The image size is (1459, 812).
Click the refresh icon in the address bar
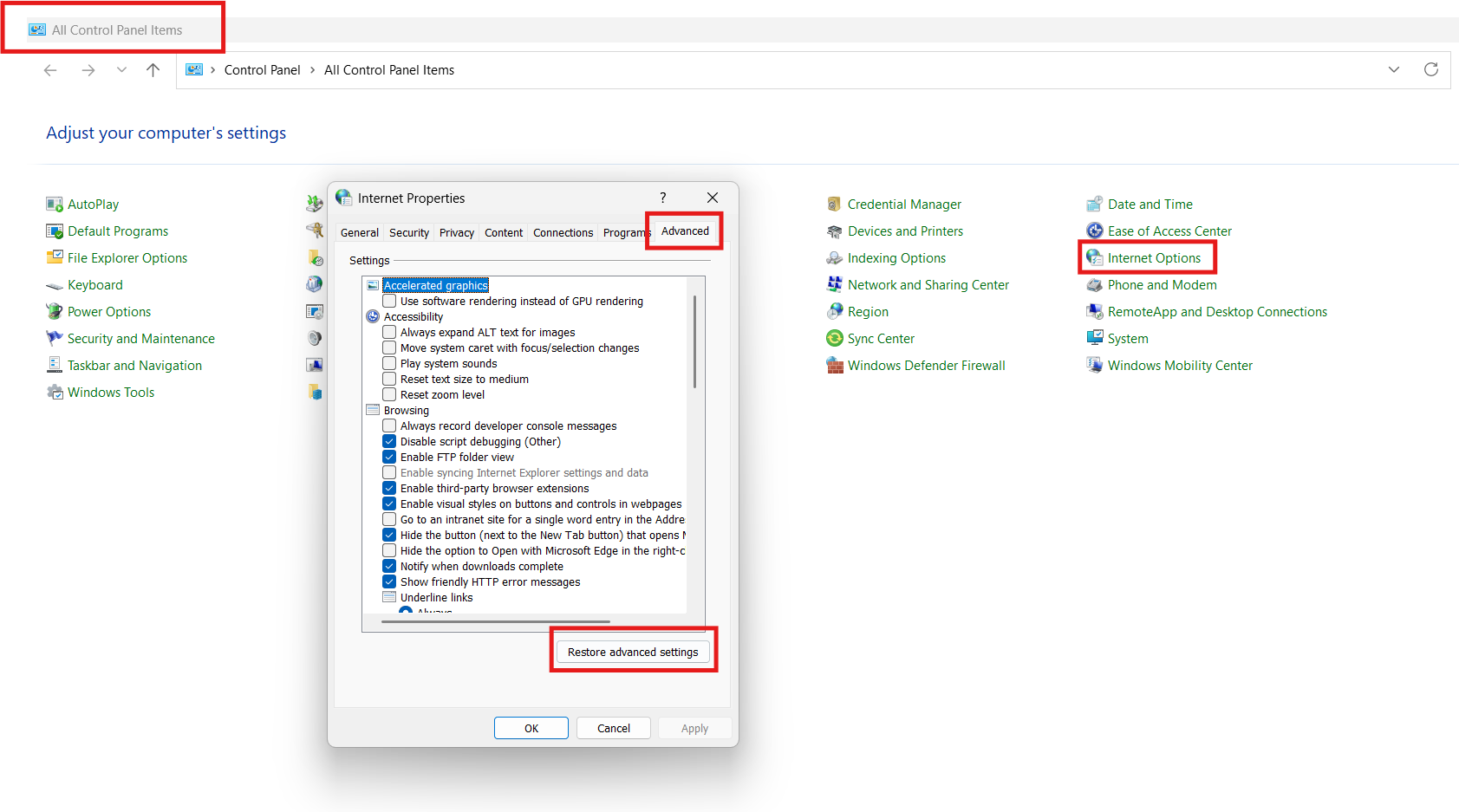point(1430,69)
